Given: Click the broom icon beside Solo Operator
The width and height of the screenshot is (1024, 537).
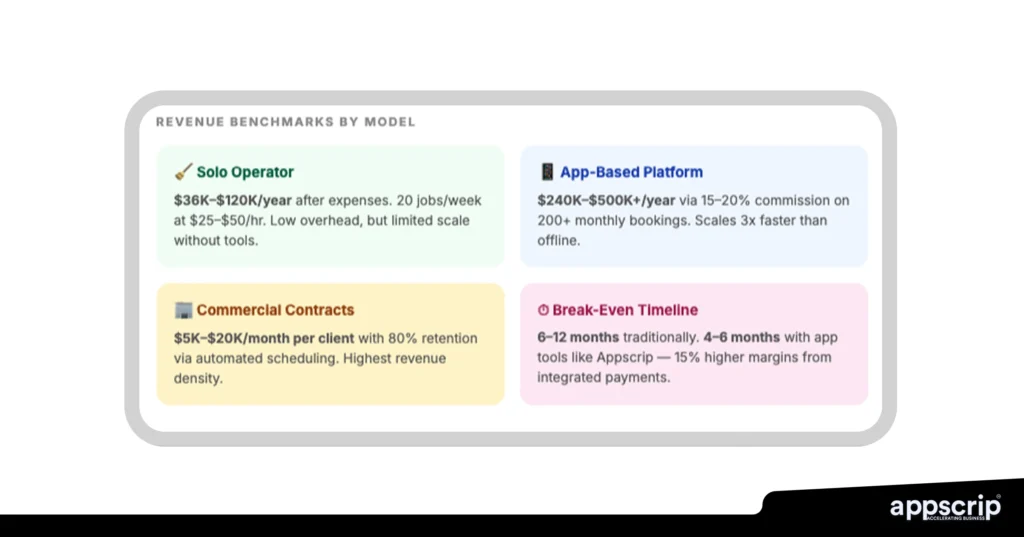Looking at the screenshot, I should [183, 172].
